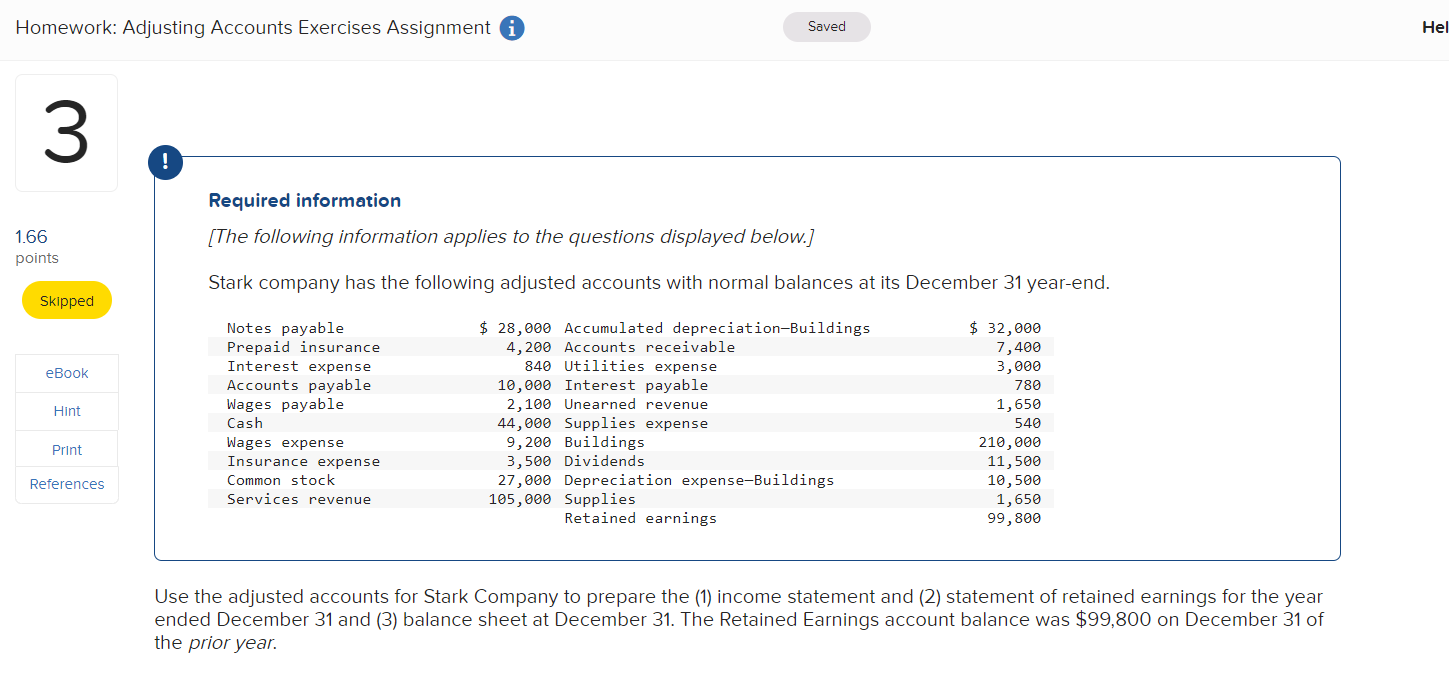Click the yellow Skipped badge

[x=66, y=299]
